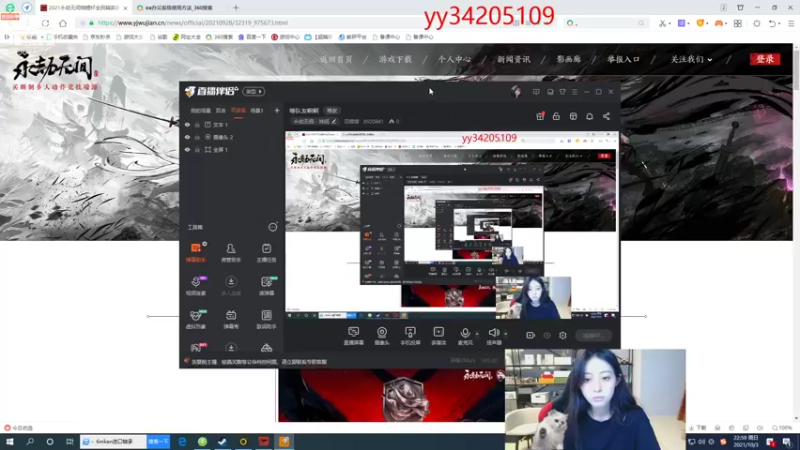Screen dimensions: 800x450
Task: Open a new browser tab
Action: coord(236,8)
